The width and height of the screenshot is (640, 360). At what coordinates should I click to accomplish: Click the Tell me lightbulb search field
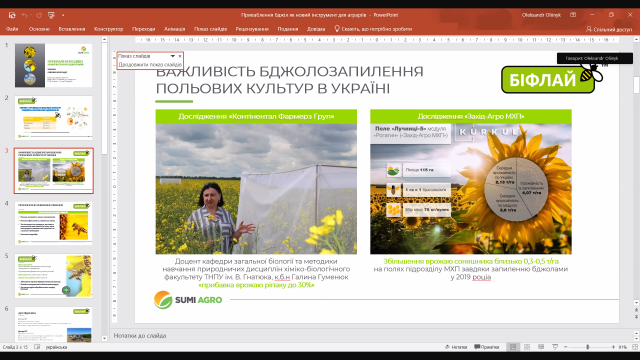pos(373,29)
